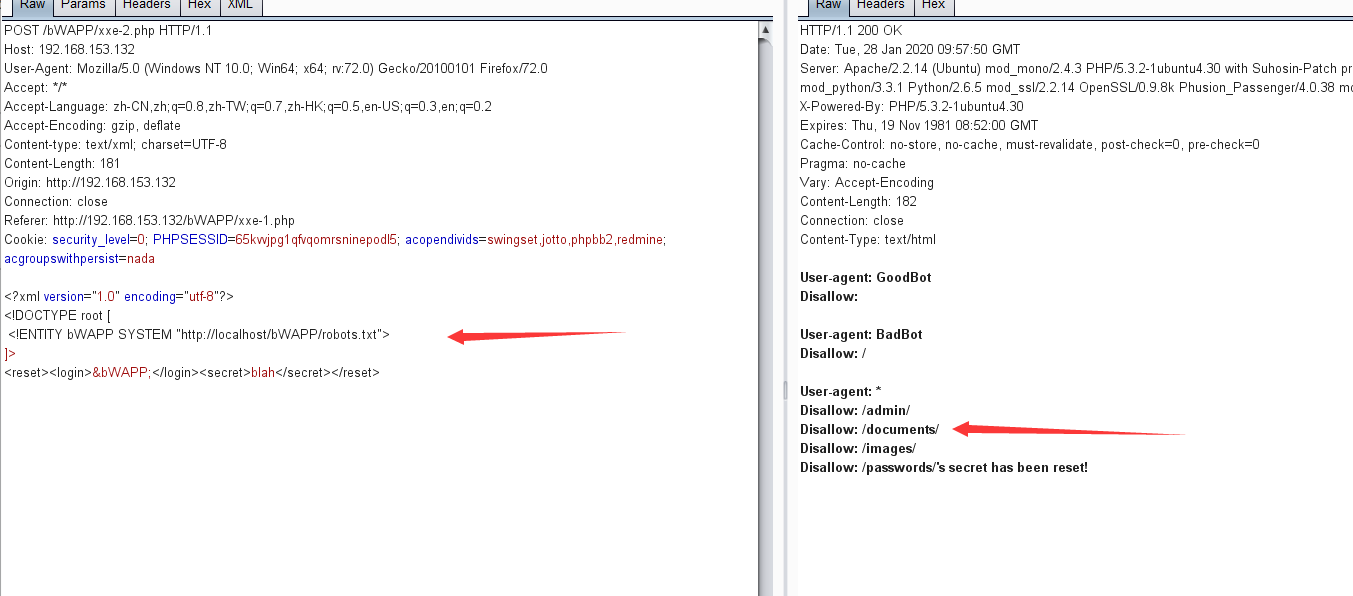This screenshot has width=1353, height=596.
Task: Click the User-agent: * line
Action: pyautogui.click(x=841, y=392)
